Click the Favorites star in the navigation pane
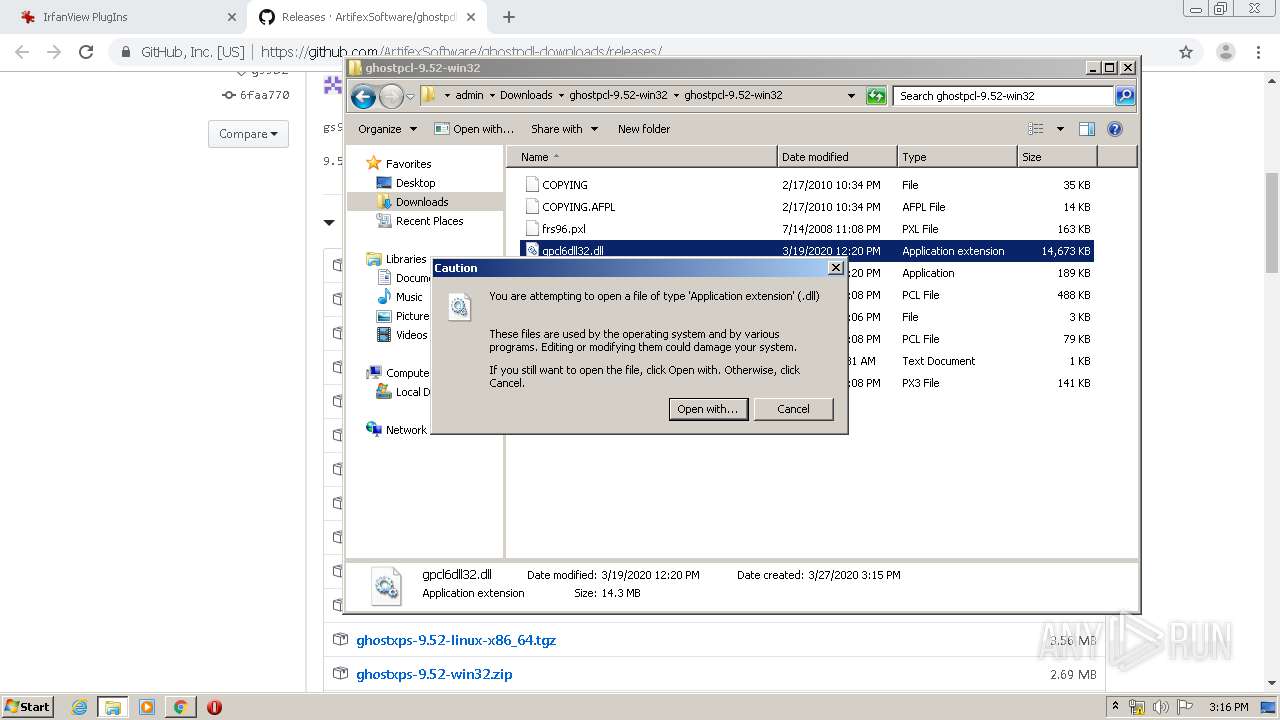Image resolution: width=1280 pixels, height=720 pixels. (374, 163)
